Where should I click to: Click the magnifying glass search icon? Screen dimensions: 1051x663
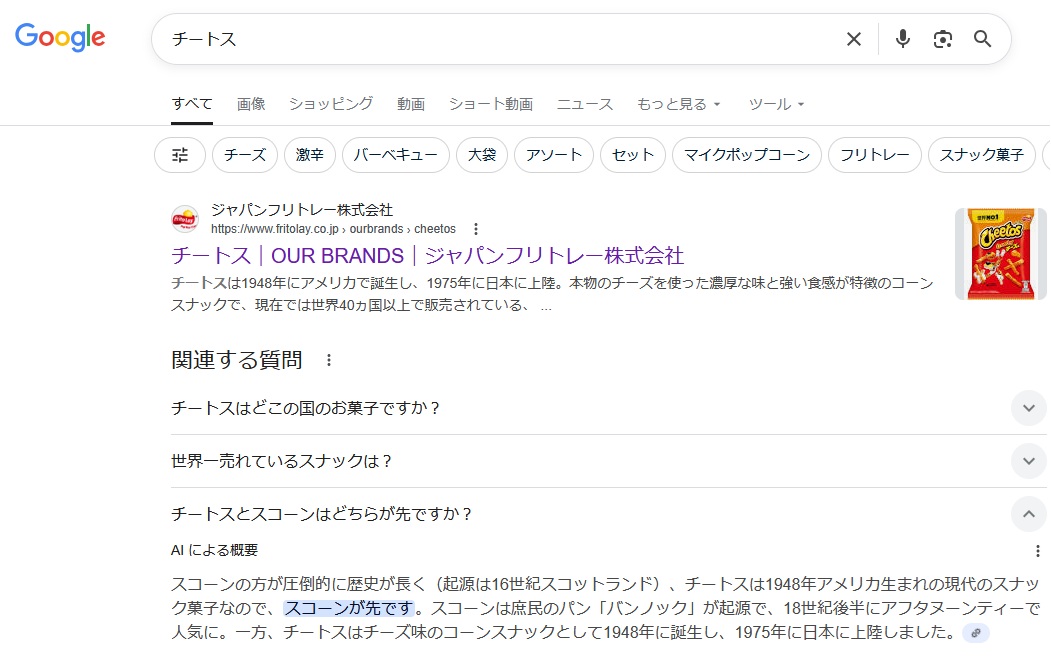[x=982, y=39]
